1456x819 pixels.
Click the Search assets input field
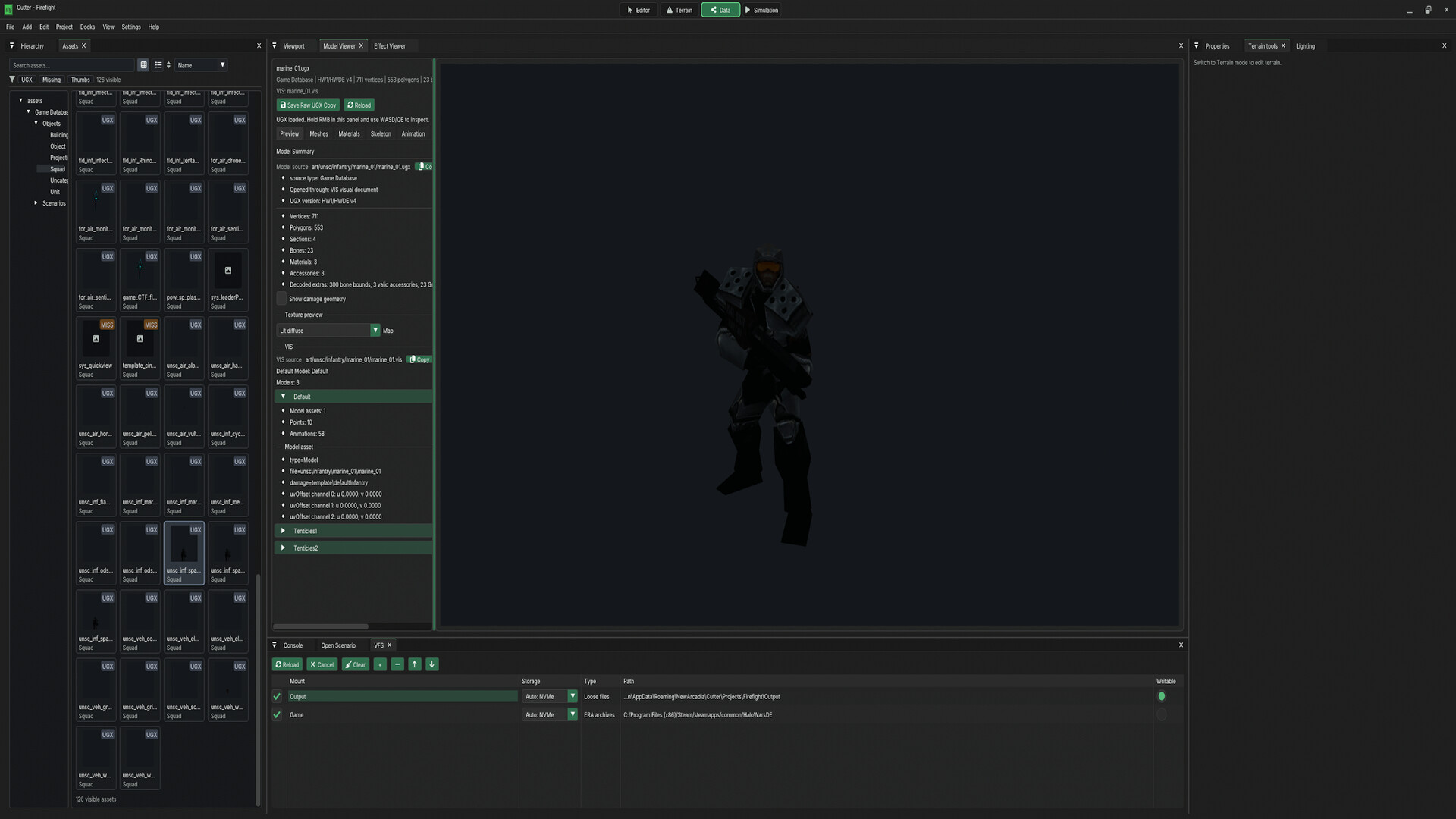(72, 65)
